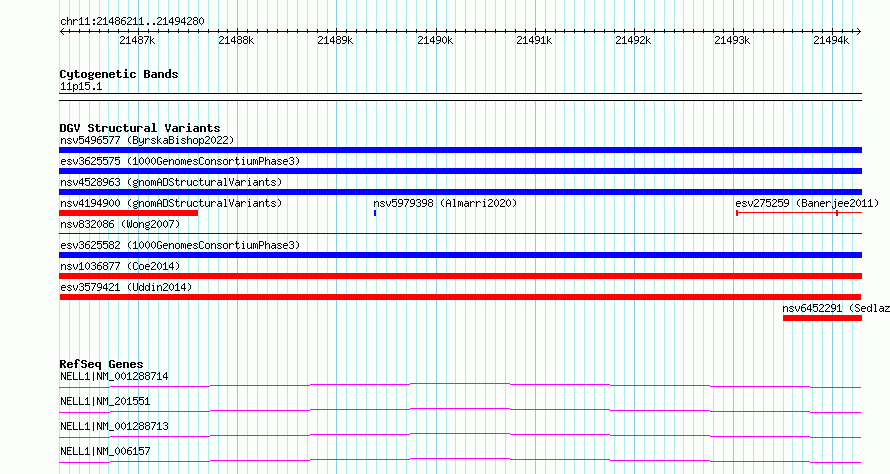Click the ruler's left arrowhead
The image size is (890, 474).
coord(62,32)
